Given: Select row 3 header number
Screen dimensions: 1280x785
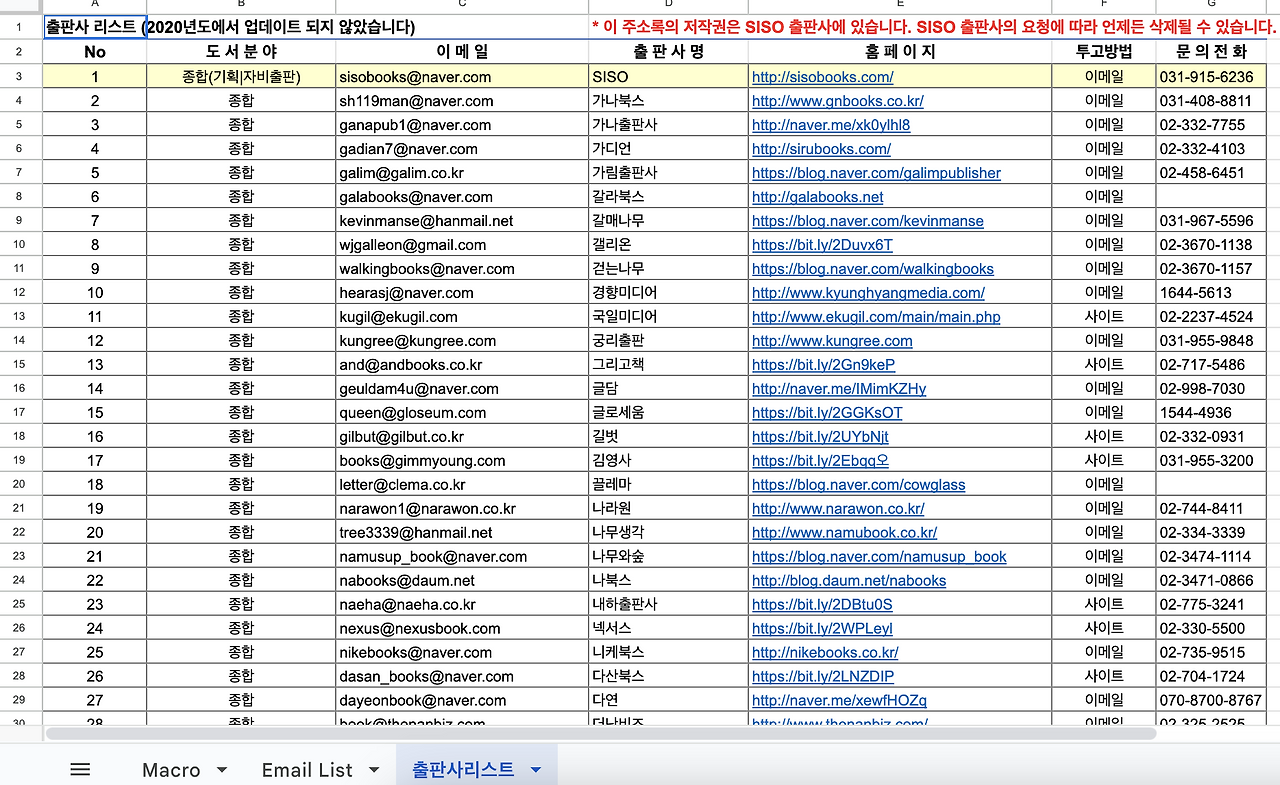Looking at the screenshot, I should 21,77.
